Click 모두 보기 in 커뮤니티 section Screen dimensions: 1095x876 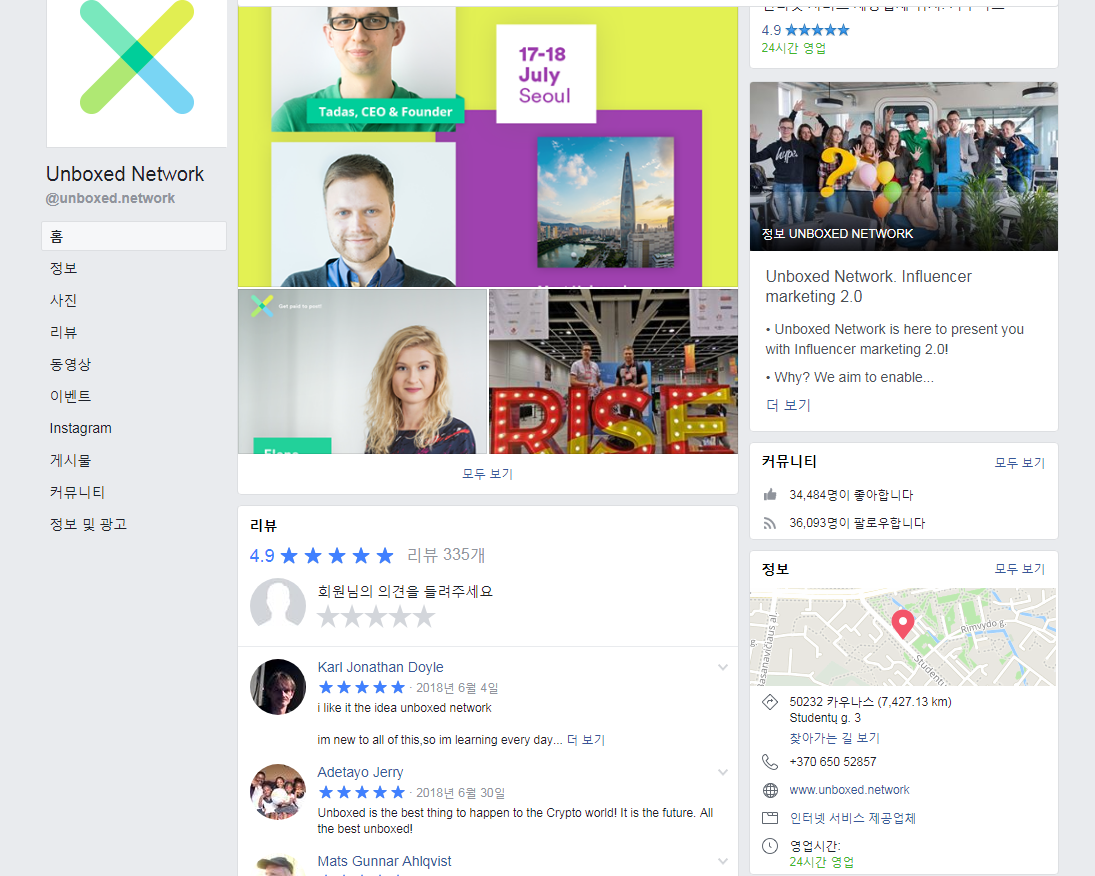[x=1020, y=462]
